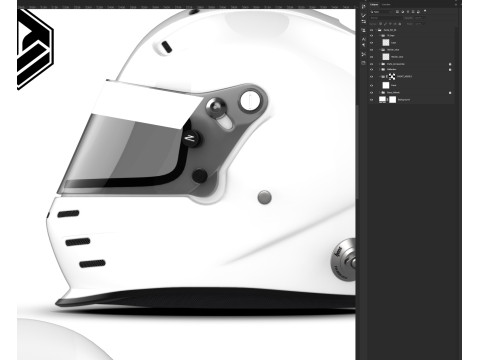The image size is (480, 360).
Task: Select the visor group's checkered mask thumbnail
Action: (x=392, y=77)
